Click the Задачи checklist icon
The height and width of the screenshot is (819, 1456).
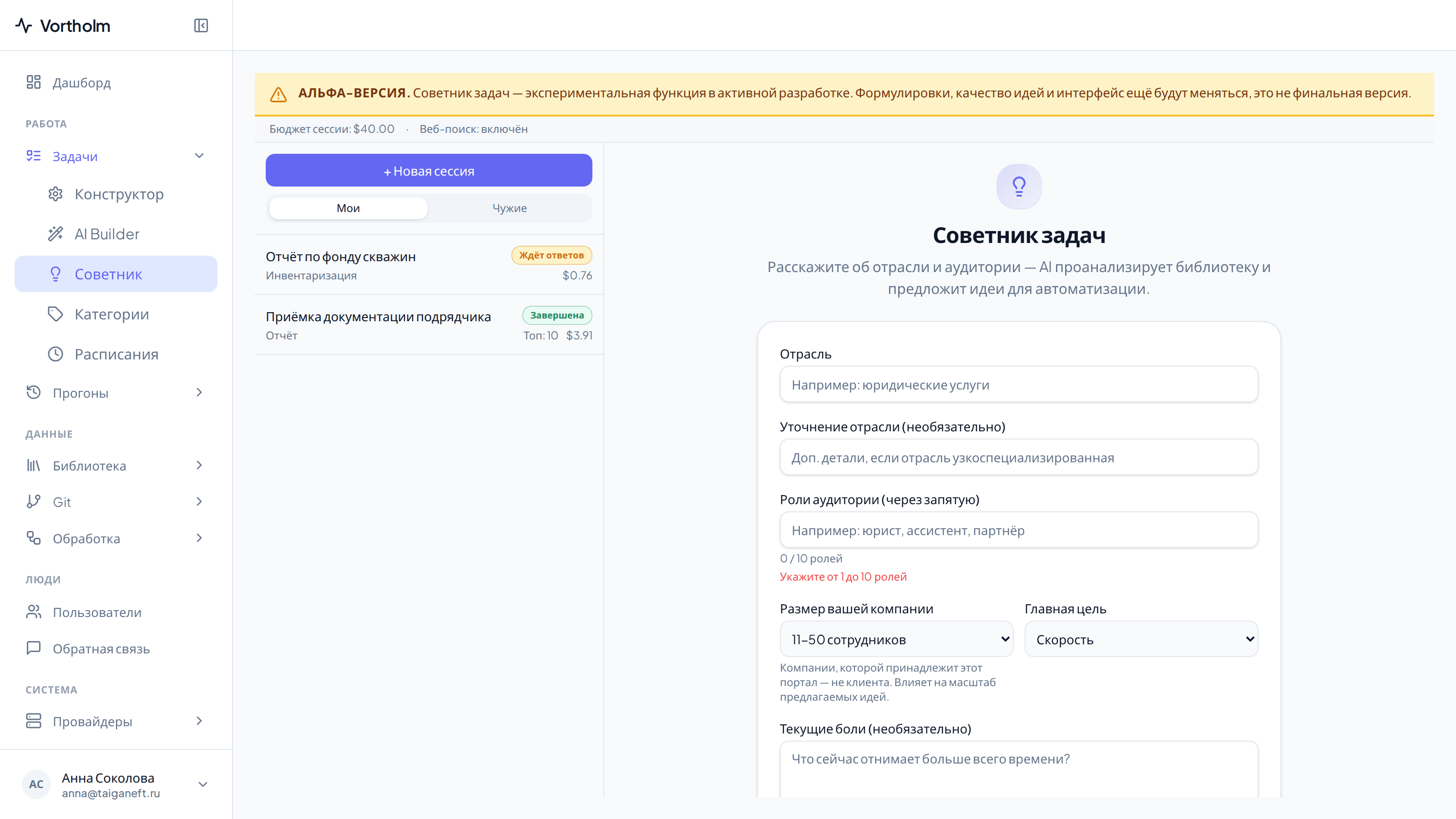tap(33, 156)
